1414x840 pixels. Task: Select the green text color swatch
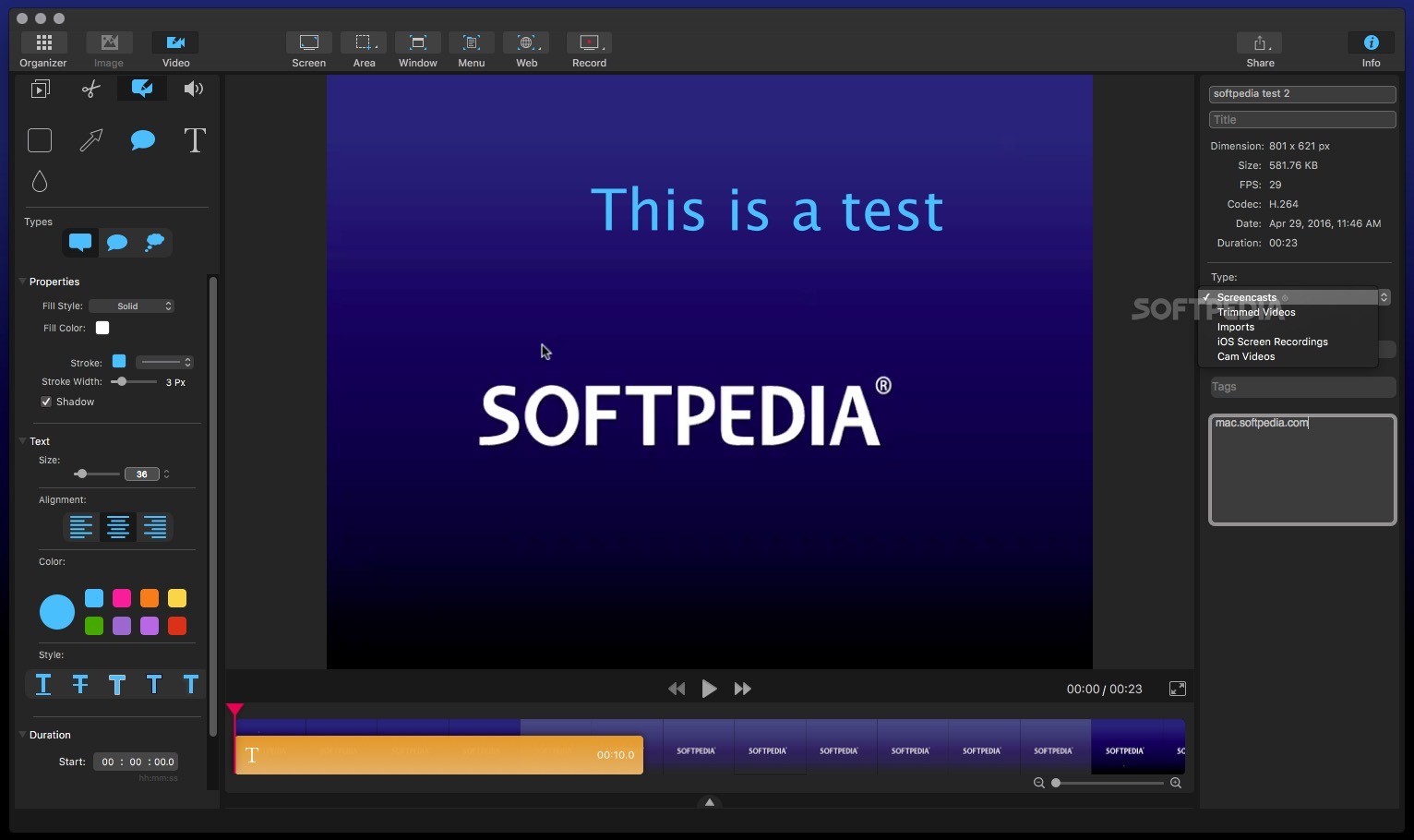click(x=94, y=626)
